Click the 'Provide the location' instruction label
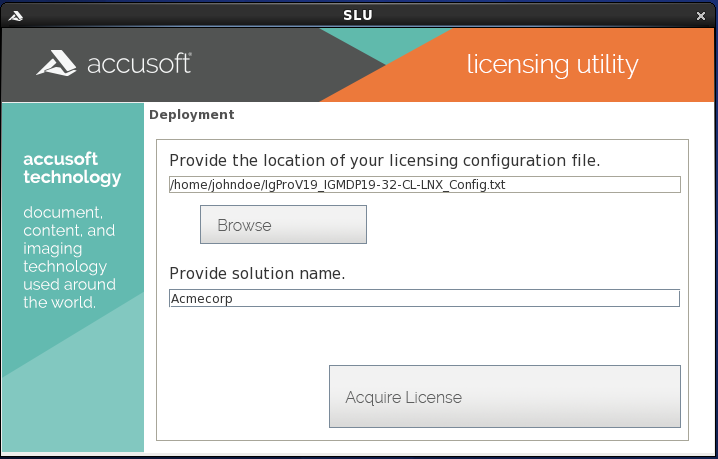Screen dimensions: 718x459 [x=384, y=160]
